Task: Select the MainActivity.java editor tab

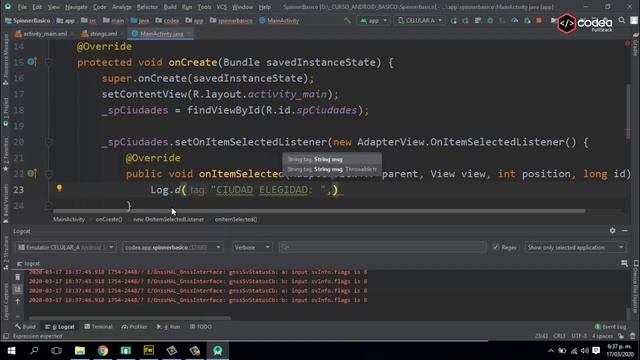Action: (x=161, y=34)
